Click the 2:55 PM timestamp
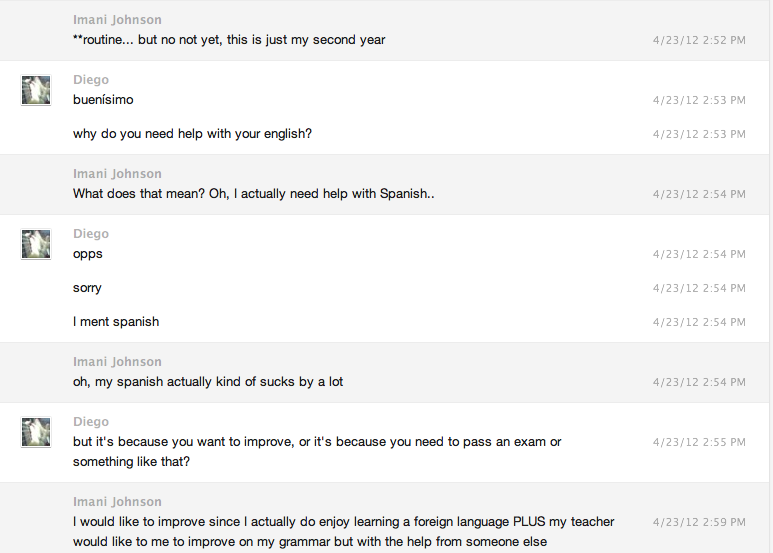773x553 pixels. click(x=699, y=442)
